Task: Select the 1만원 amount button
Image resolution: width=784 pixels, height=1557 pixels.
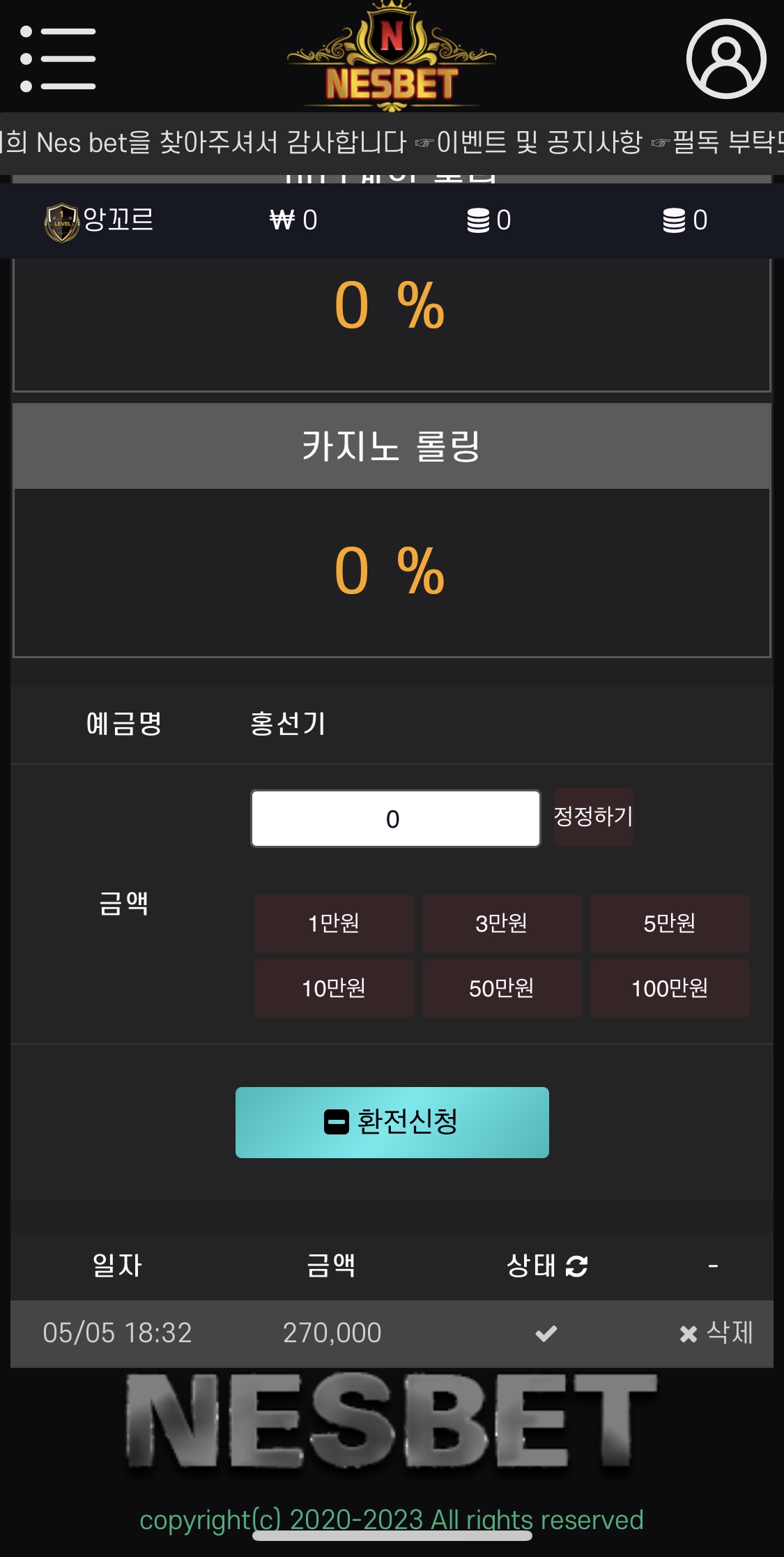Action: pyautogui.click(x=334, y=923)
